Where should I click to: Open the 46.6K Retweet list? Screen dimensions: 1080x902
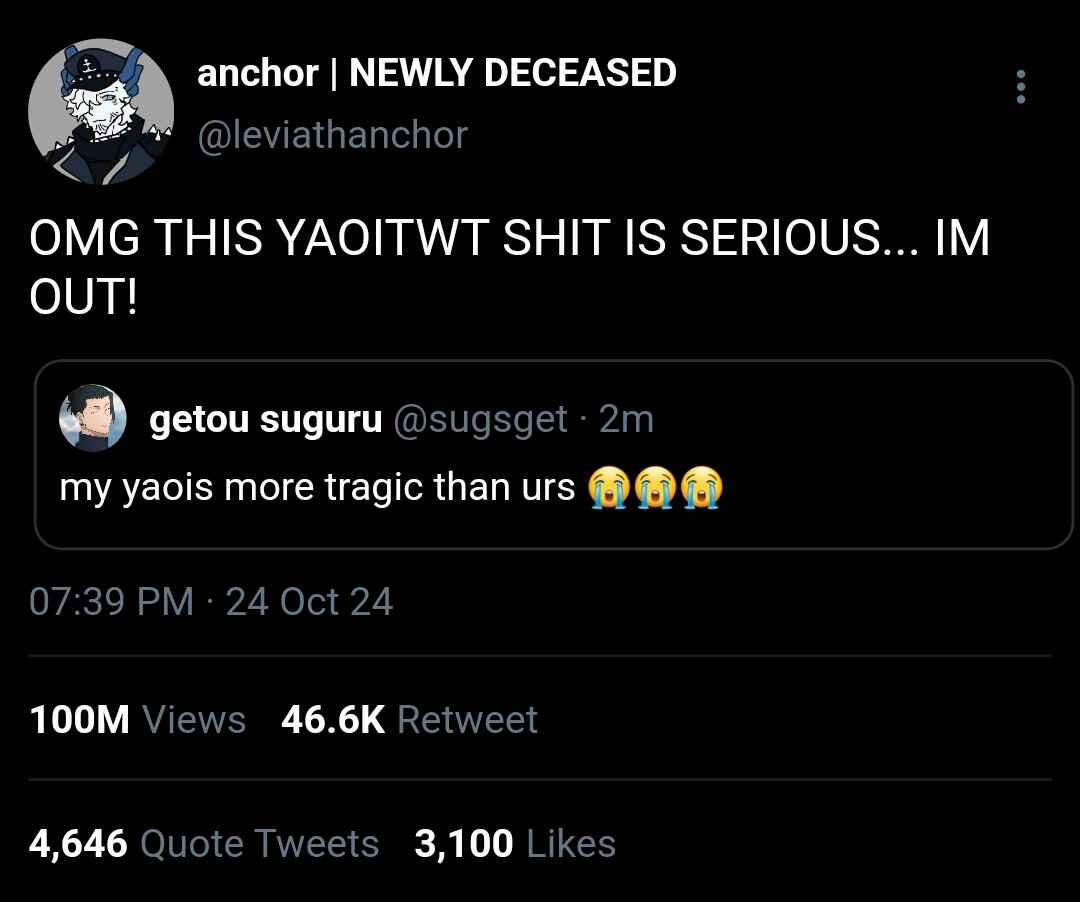click(409, 720)
